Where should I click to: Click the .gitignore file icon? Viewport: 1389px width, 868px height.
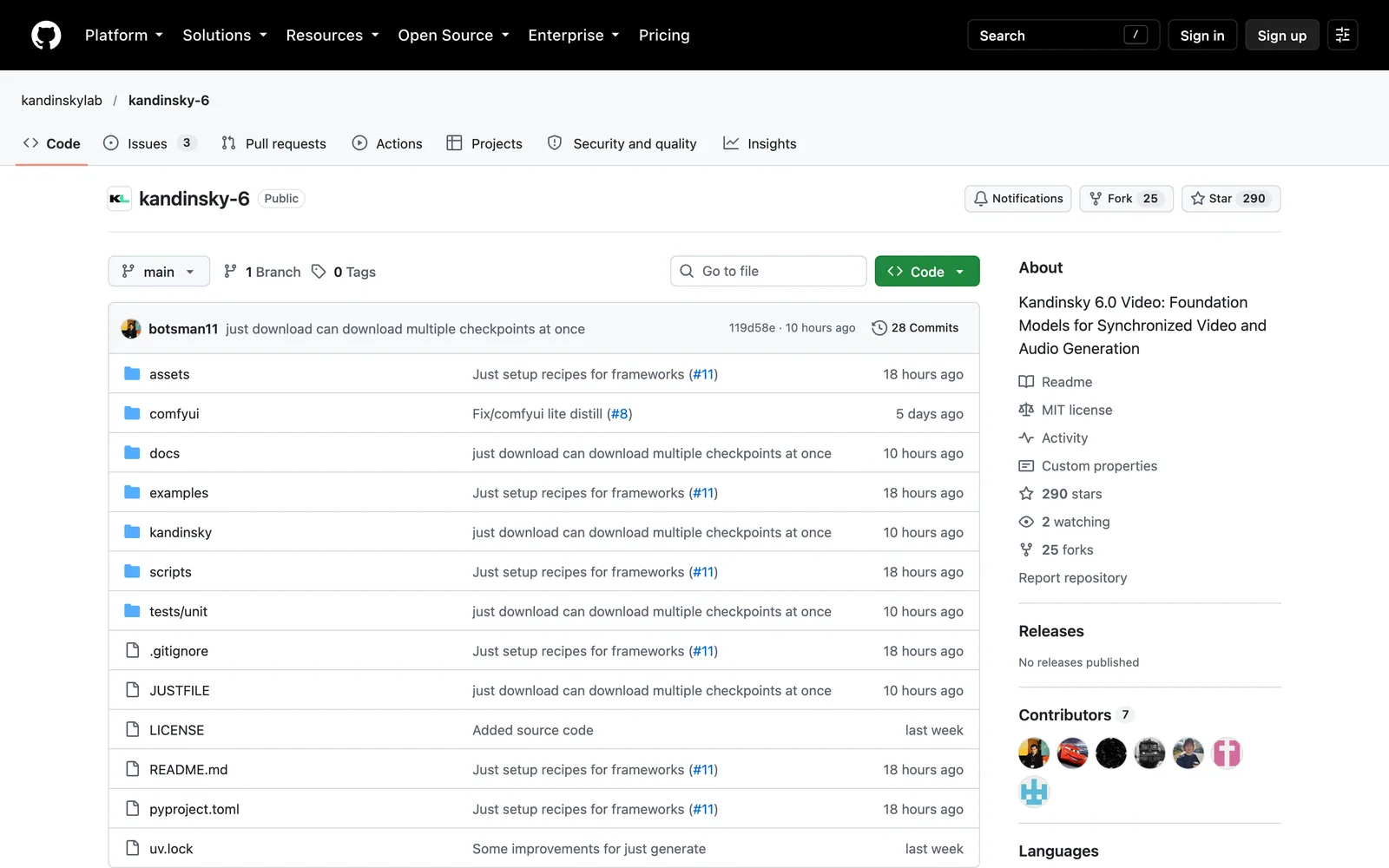coord(132,650)
